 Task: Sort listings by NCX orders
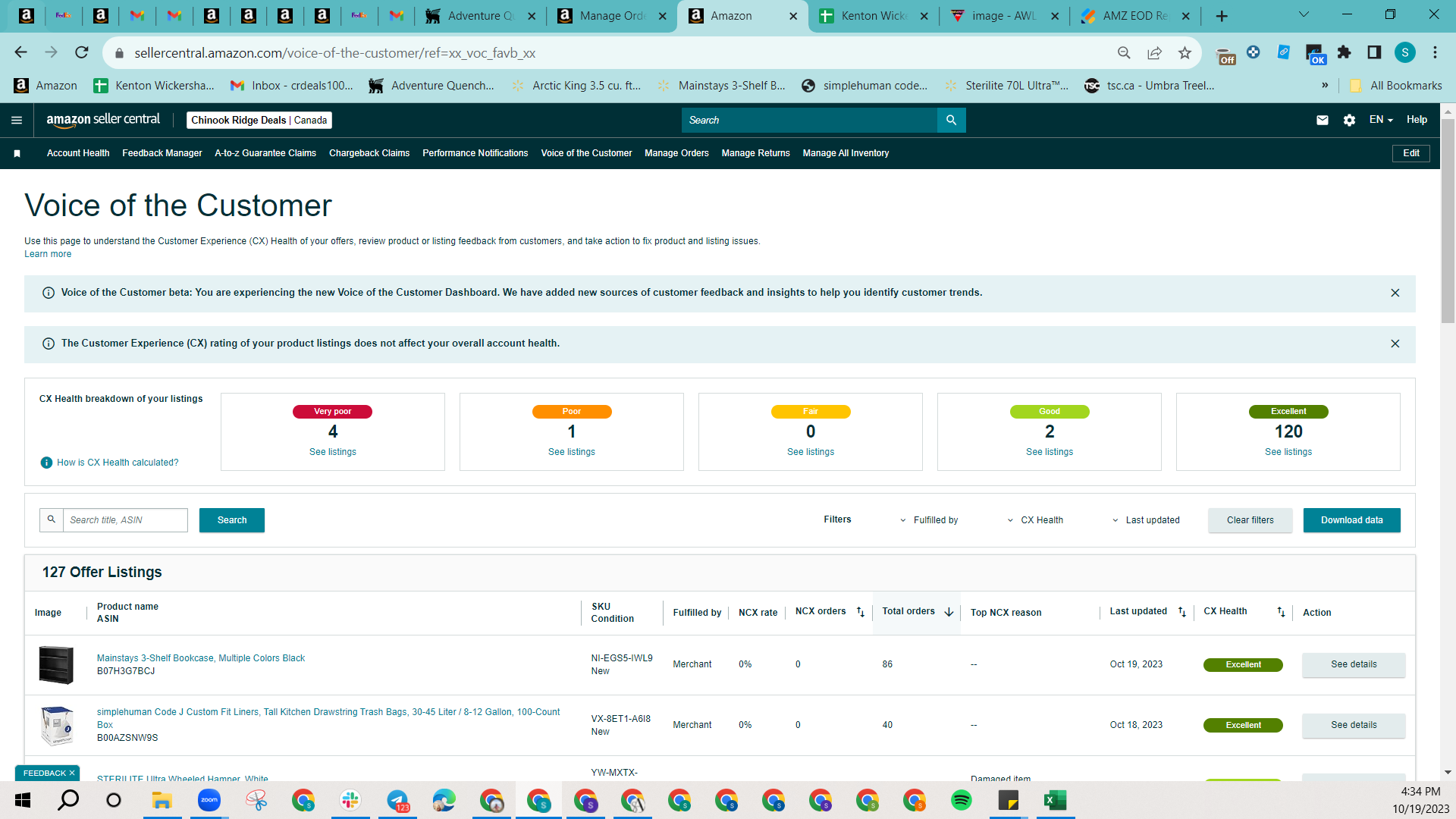(x=861, y=612)
